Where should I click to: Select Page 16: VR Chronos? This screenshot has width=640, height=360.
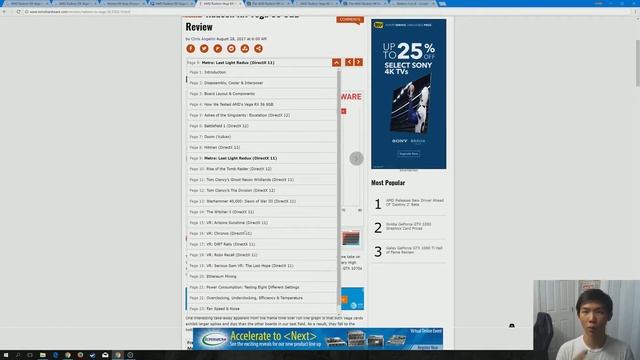point(262,233)
